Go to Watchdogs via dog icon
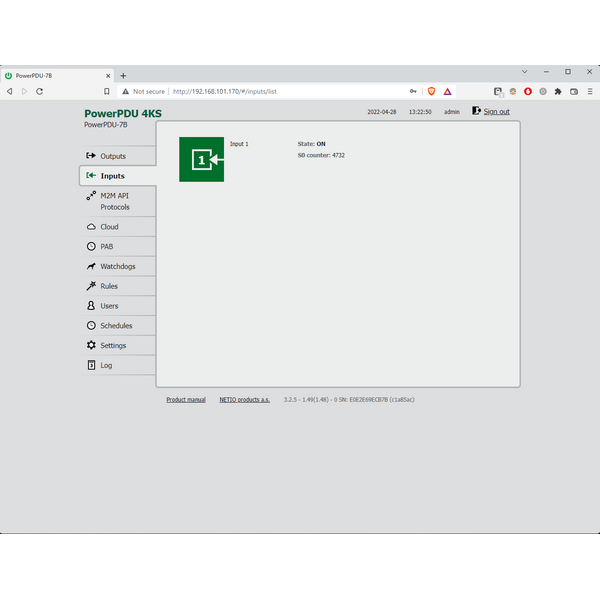Screen dimensions: 600x600 (x=91, y=266)
